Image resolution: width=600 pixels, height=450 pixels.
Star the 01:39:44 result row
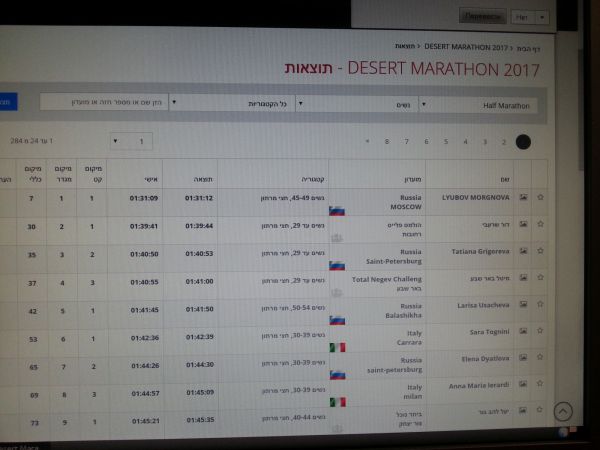coord(540,224)
